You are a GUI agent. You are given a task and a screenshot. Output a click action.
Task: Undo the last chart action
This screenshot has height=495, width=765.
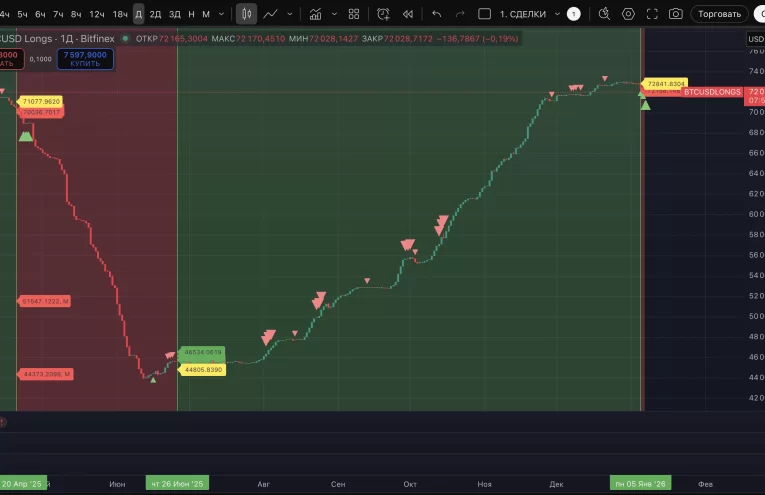tap(437, 14)
